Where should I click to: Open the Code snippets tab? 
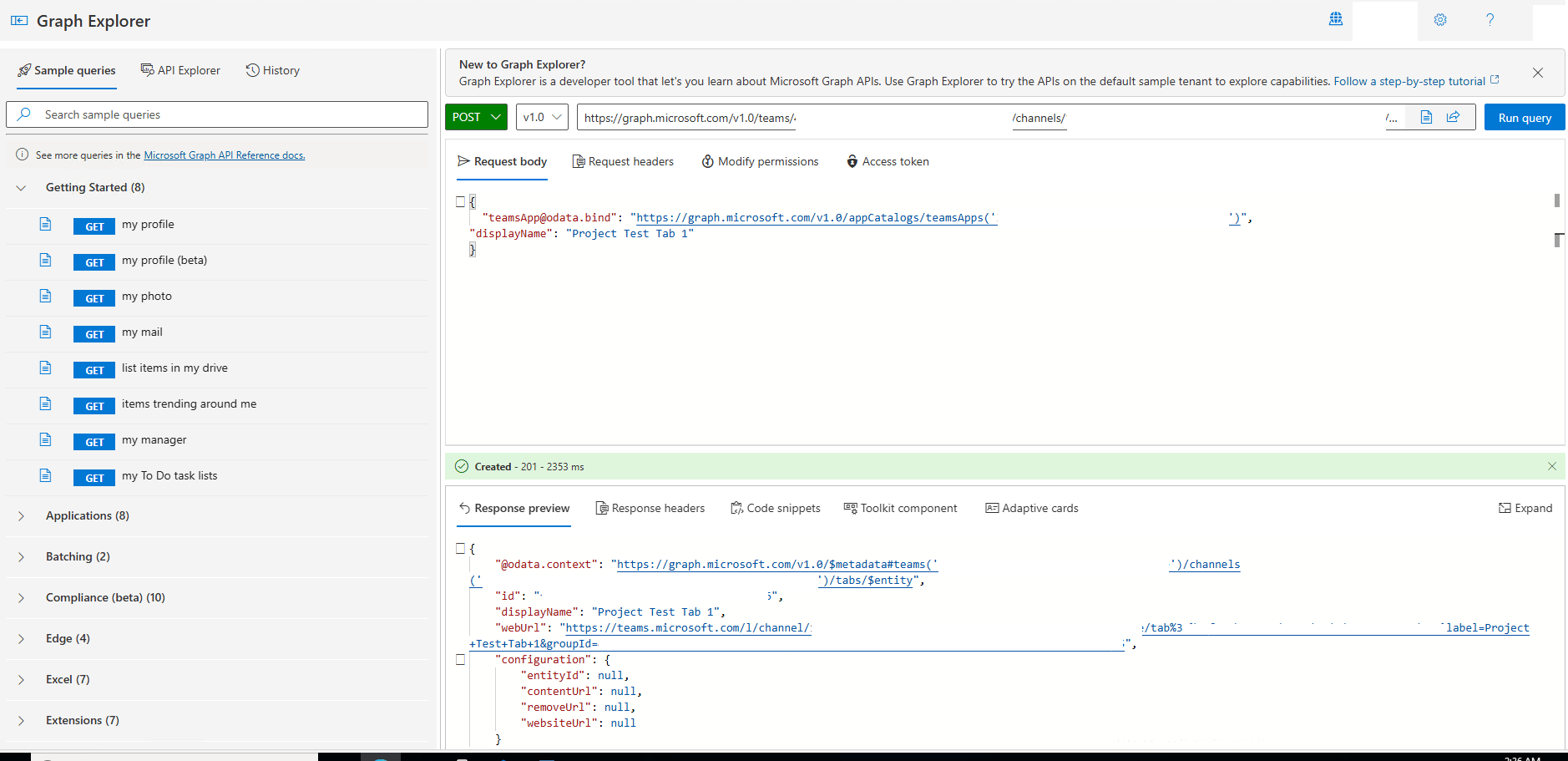coord(775,508)
